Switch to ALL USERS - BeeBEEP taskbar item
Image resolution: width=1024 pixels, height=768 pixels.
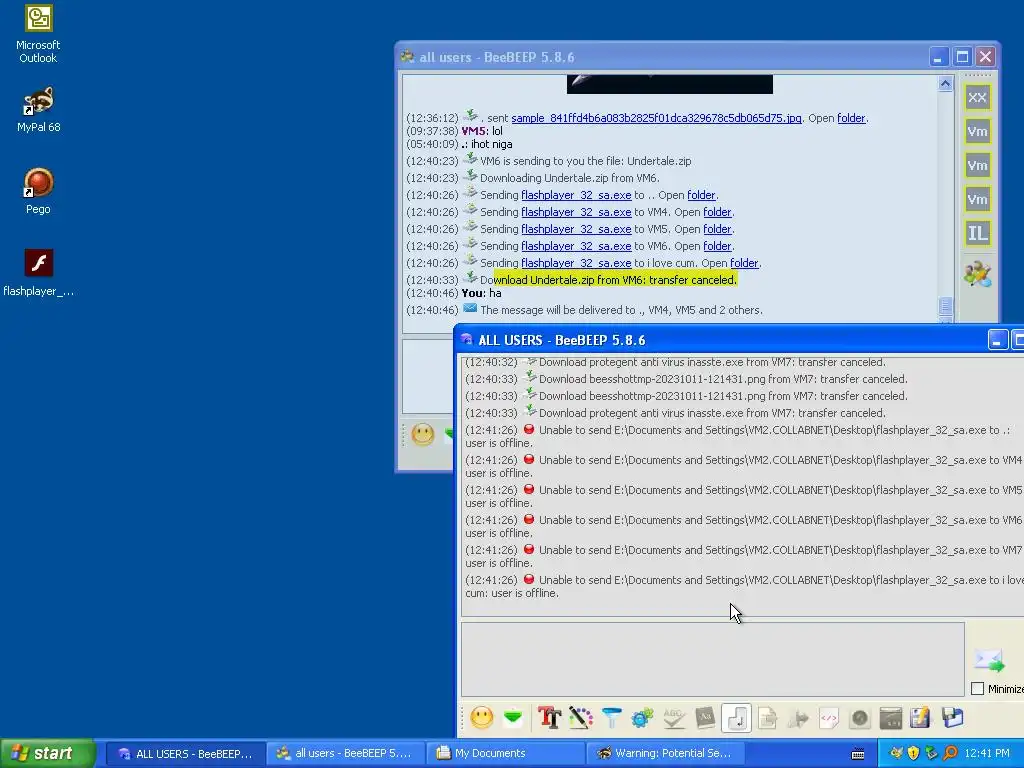click(185, 753)
